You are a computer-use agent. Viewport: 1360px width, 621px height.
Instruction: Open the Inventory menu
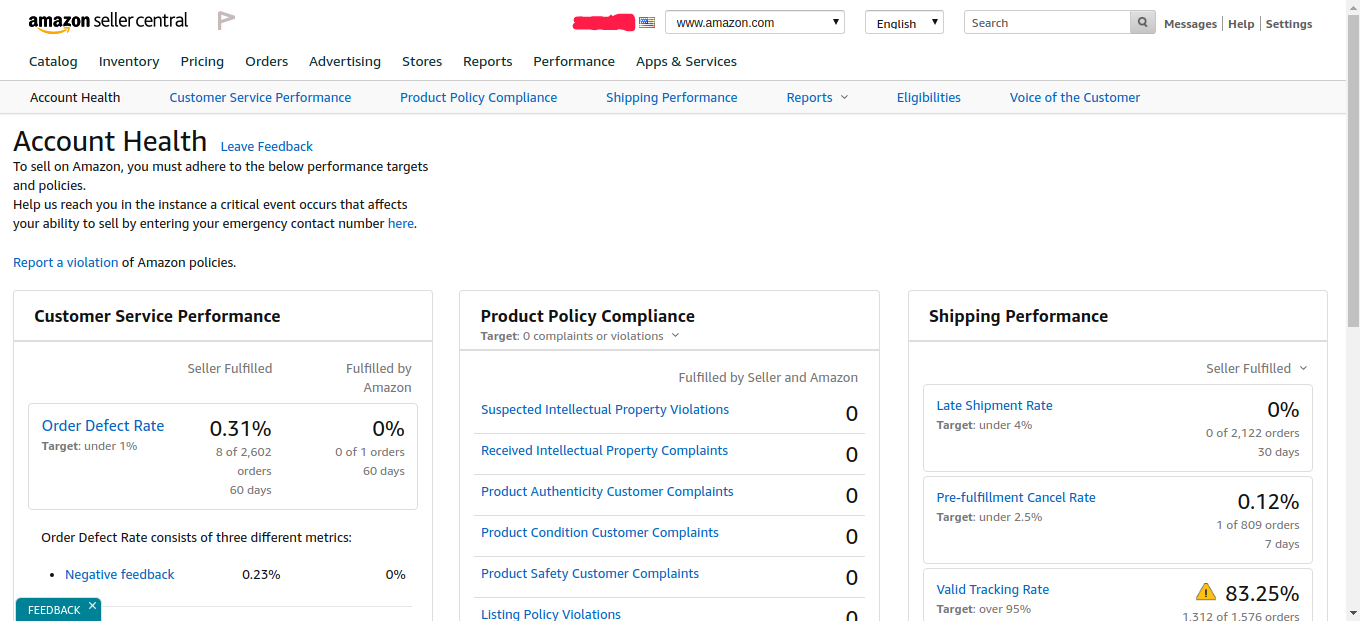pos(129,61)
